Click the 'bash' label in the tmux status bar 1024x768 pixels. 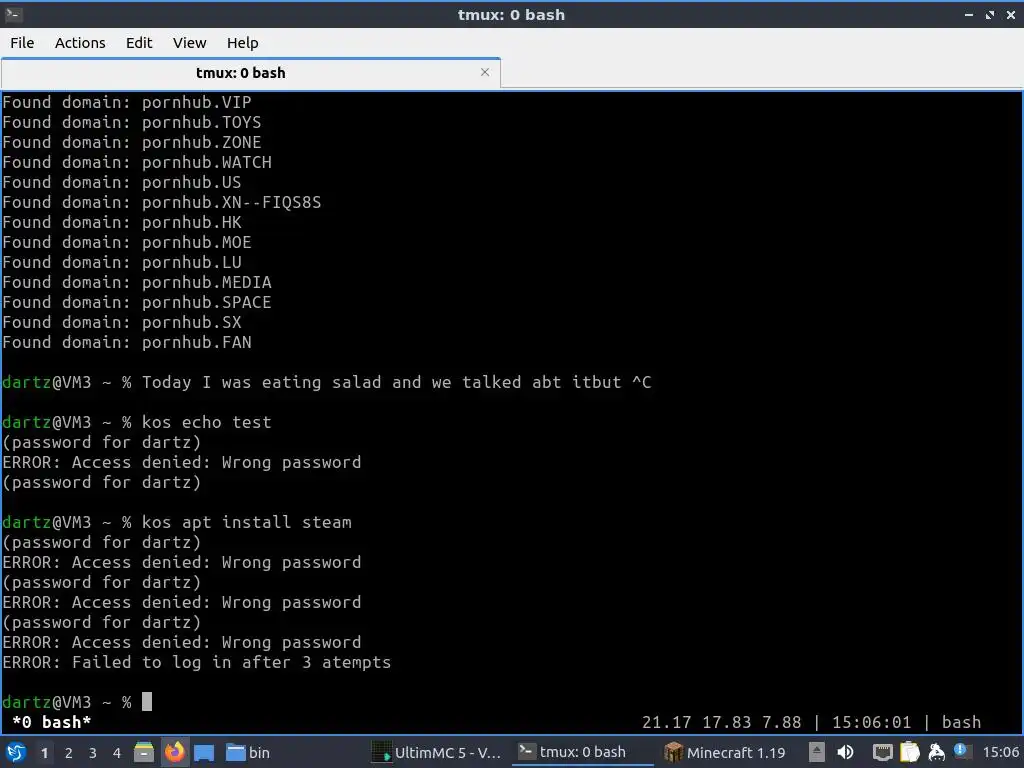(x=961, y=722)
